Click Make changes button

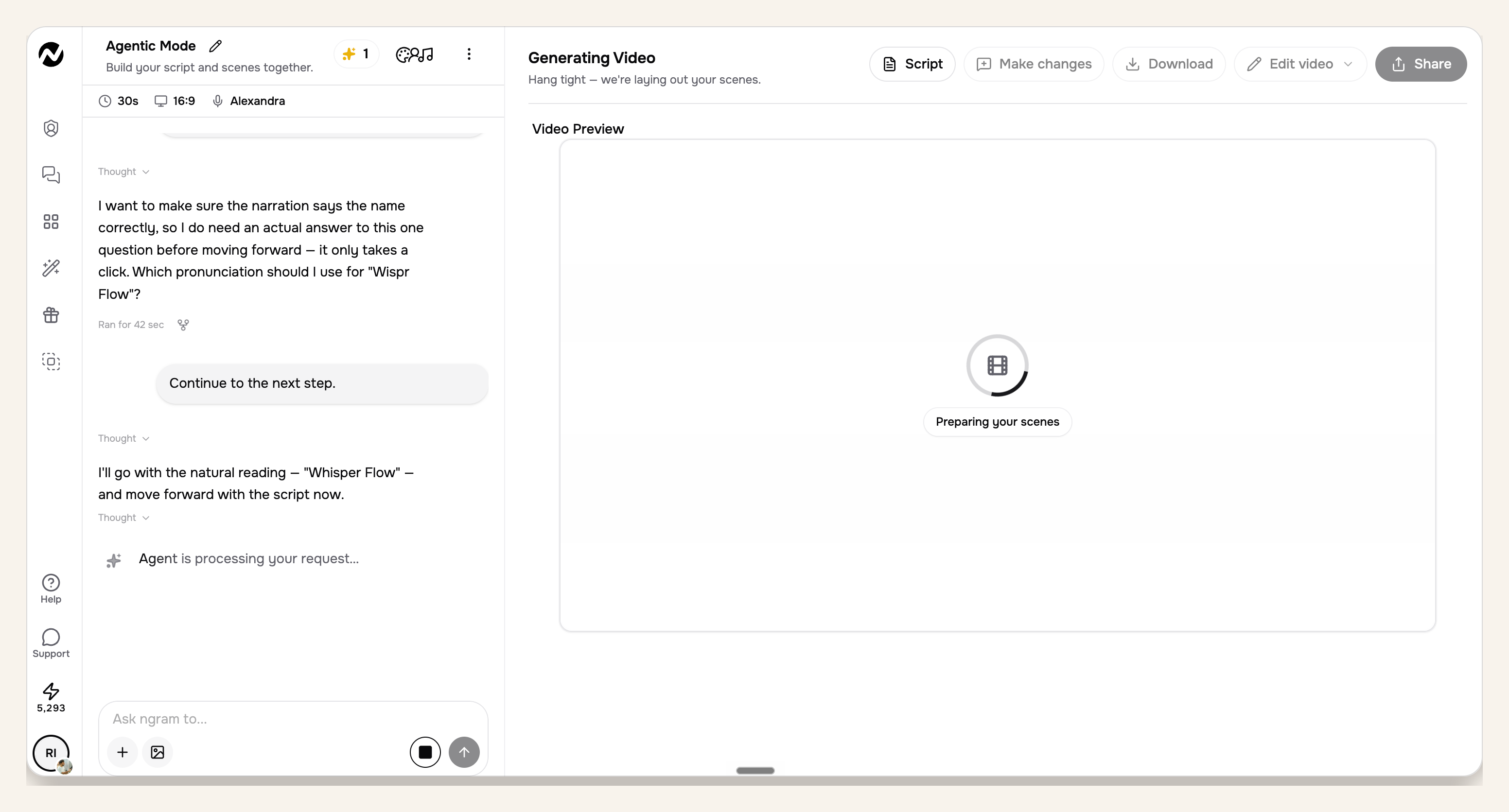coord(1034,64)
